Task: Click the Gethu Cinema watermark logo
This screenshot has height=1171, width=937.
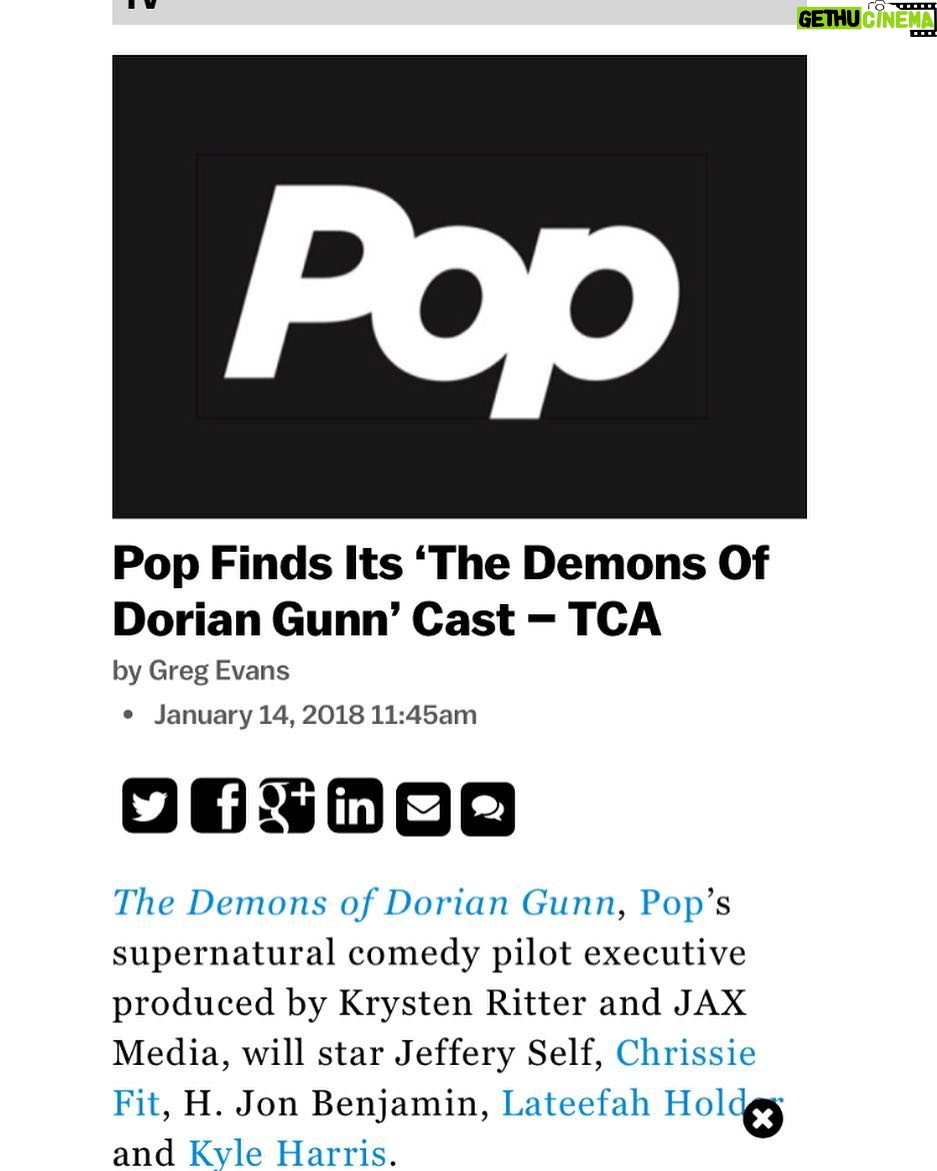Action: coord(866,17)
